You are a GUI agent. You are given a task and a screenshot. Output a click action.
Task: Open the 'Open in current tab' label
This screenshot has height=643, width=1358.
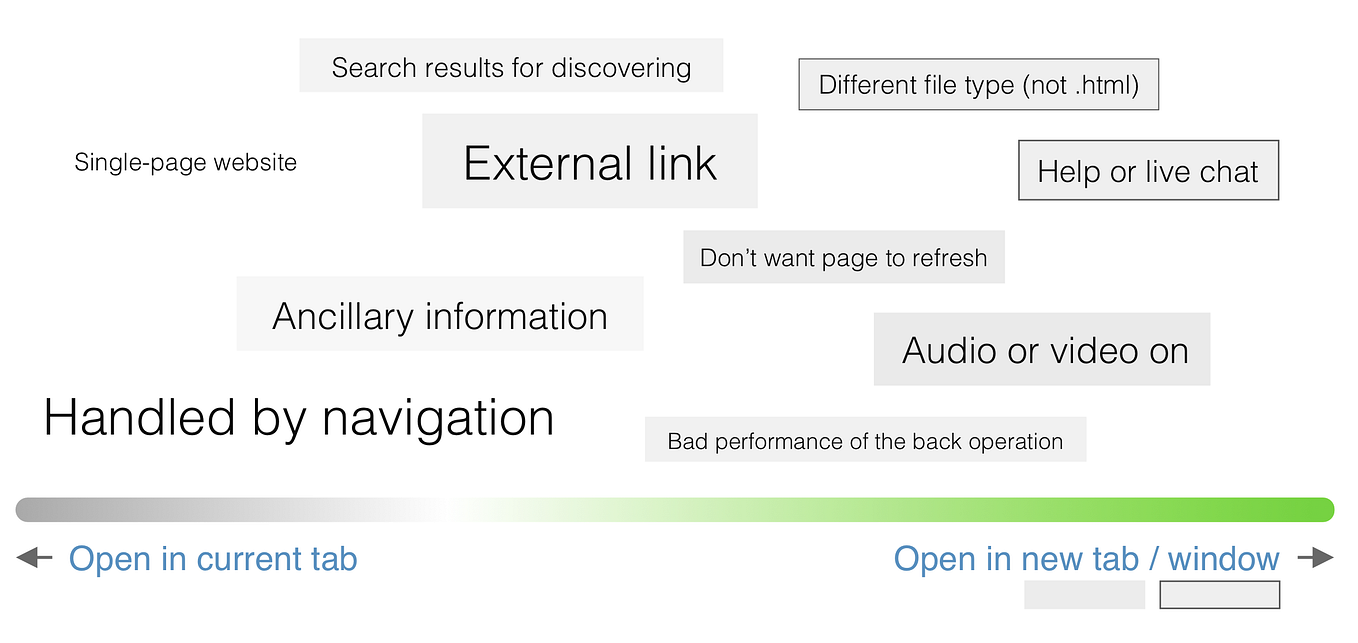click(x=213, y=558)
